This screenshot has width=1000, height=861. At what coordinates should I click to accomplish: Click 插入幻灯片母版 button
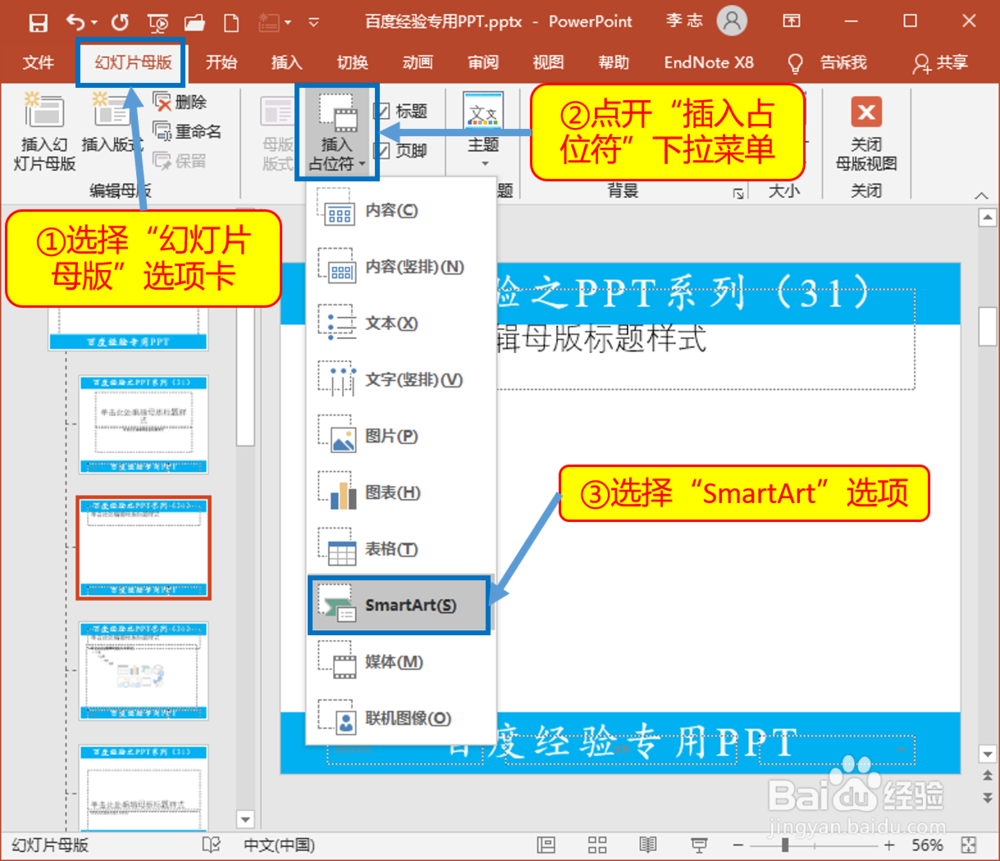44,132
